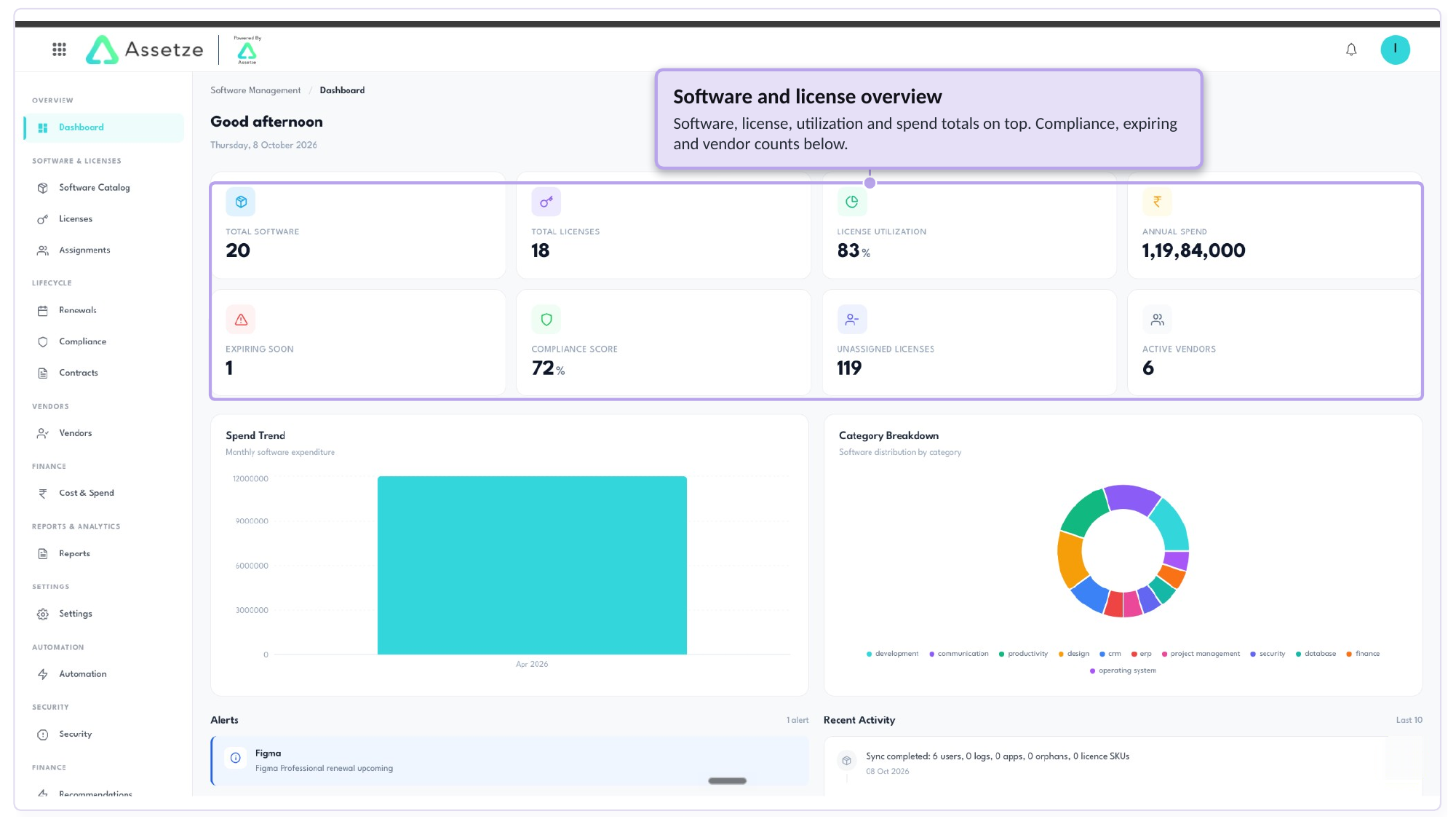Screen dimensions: 1456x819
Task: Open Renewals page
Action: (x=103, y=310)
